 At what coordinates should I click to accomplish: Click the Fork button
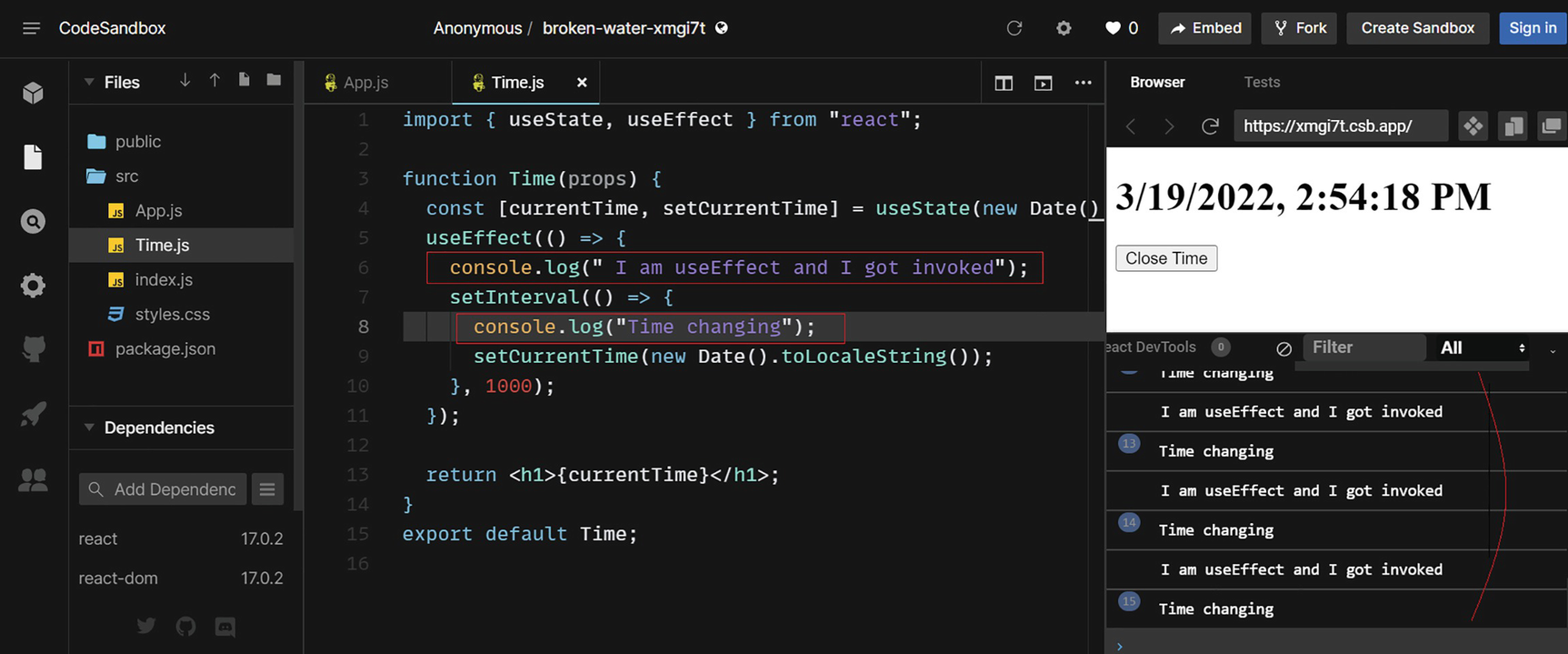tap(1299, 28)
